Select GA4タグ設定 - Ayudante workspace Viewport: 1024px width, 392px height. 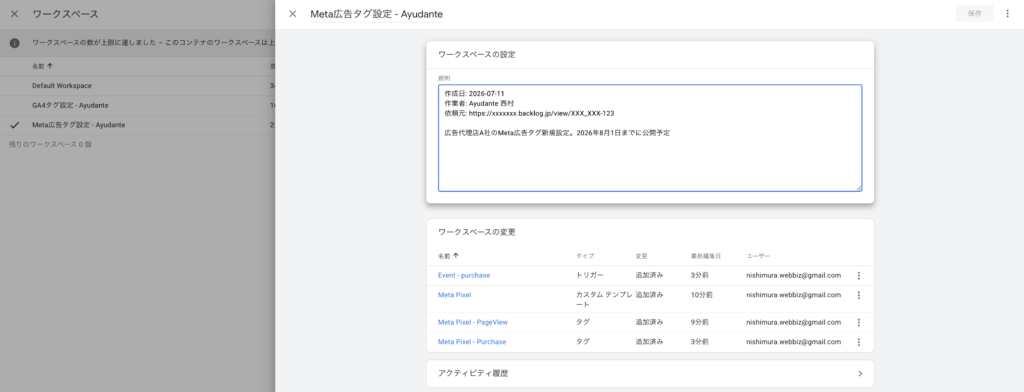point(71,105)
